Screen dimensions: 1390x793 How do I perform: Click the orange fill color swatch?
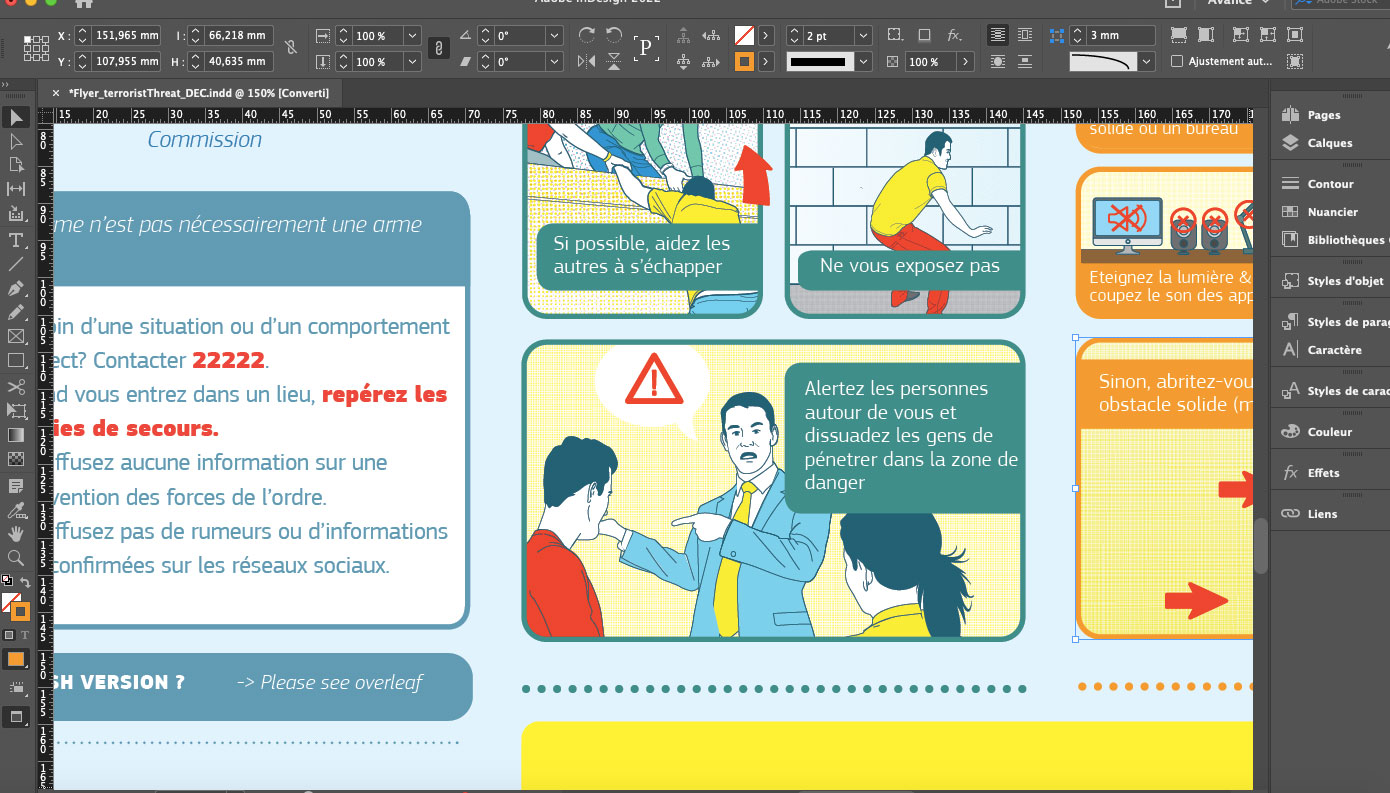point(743,60)
